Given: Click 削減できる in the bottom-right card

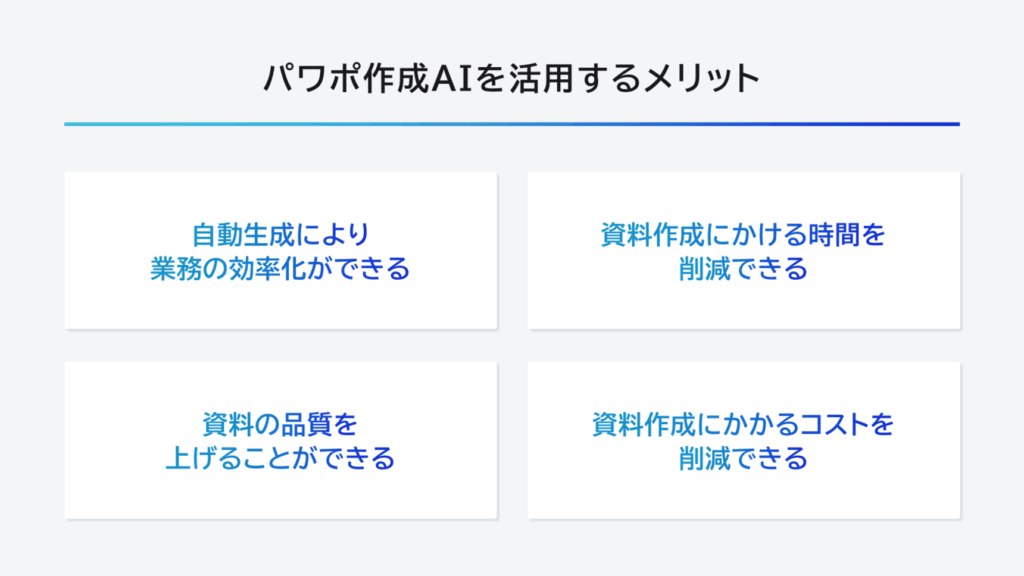Looking at the screenshot, I should [x=743, y=459].
